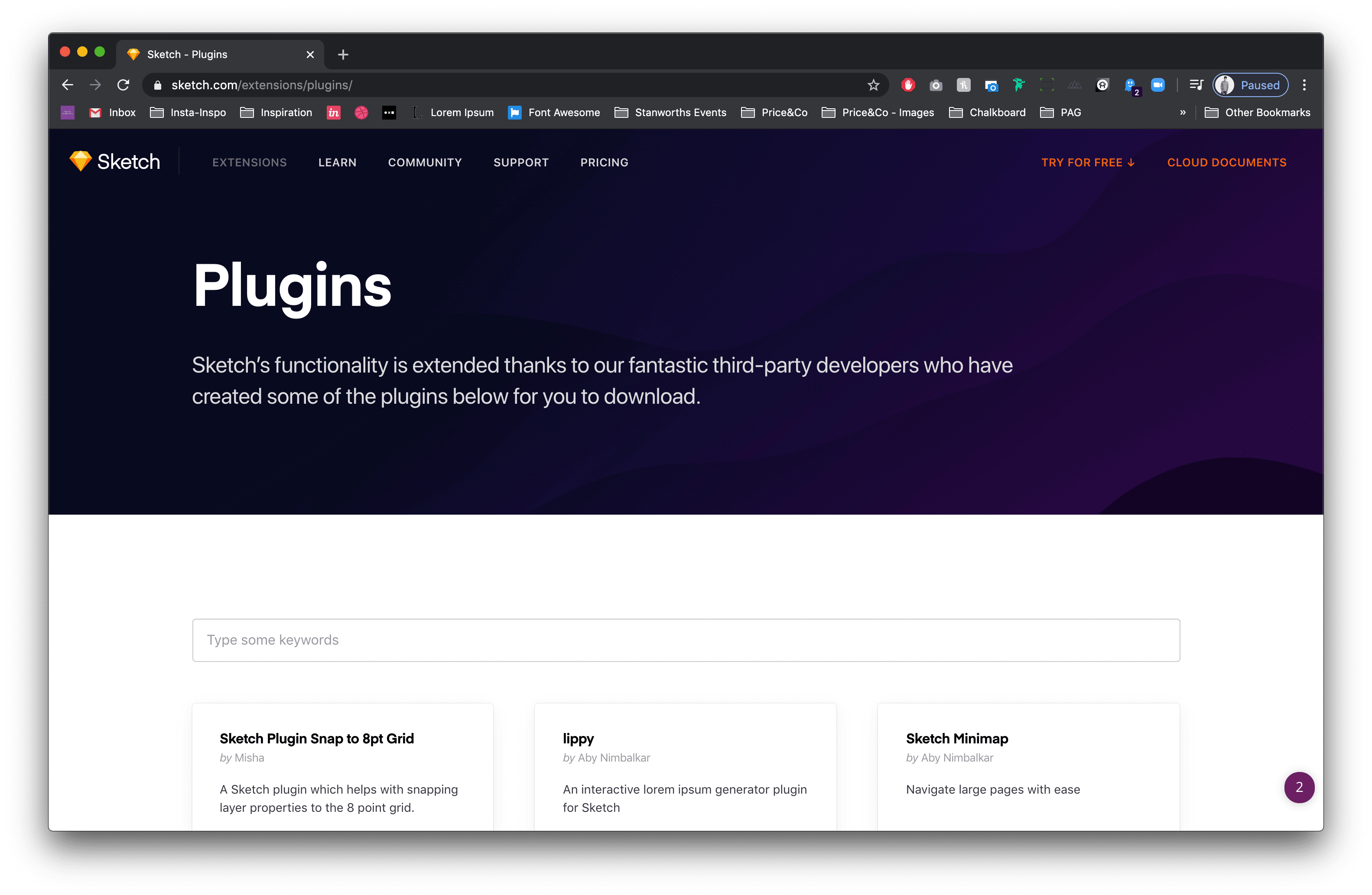Open the InVision bookmark icon
Screen dimensions: 1372x895
click(333, 113)
